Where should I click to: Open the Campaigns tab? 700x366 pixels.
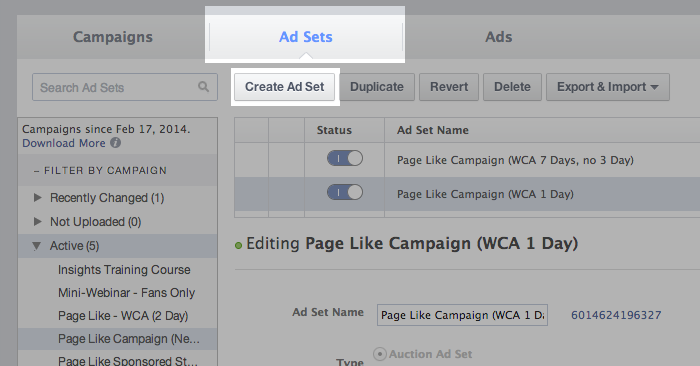click(x=112, y=37)
